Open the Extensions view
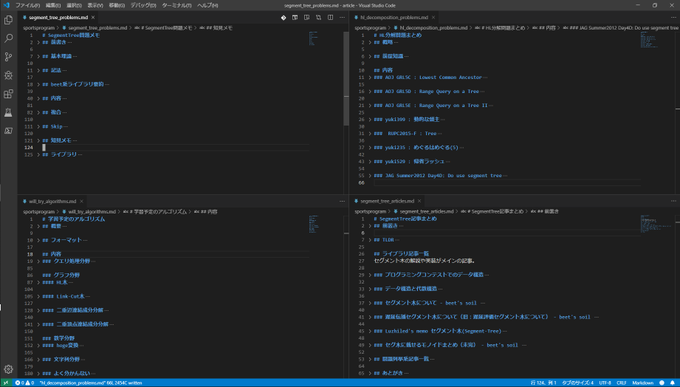Viewport: 680px width, 387px height. pyautogui.click(x=8, y=94)
